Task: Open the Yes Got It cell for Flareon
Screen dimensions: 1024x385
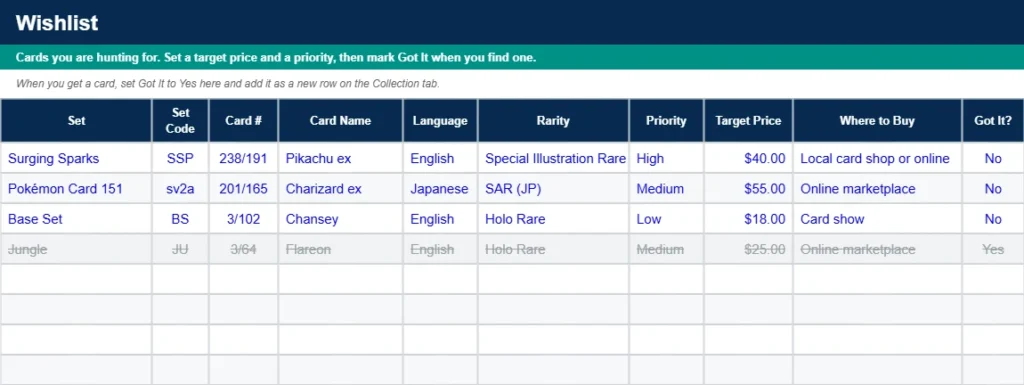Action: tap(993, 249)
